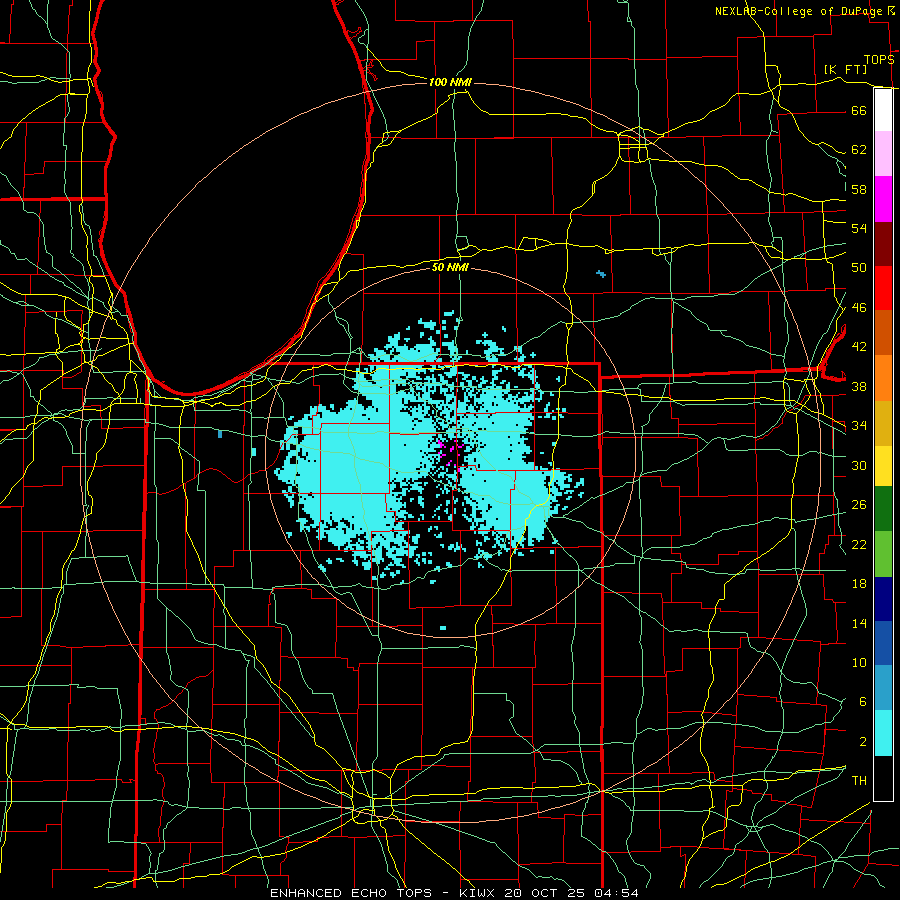Click the K FT units label

pos(845,69)
